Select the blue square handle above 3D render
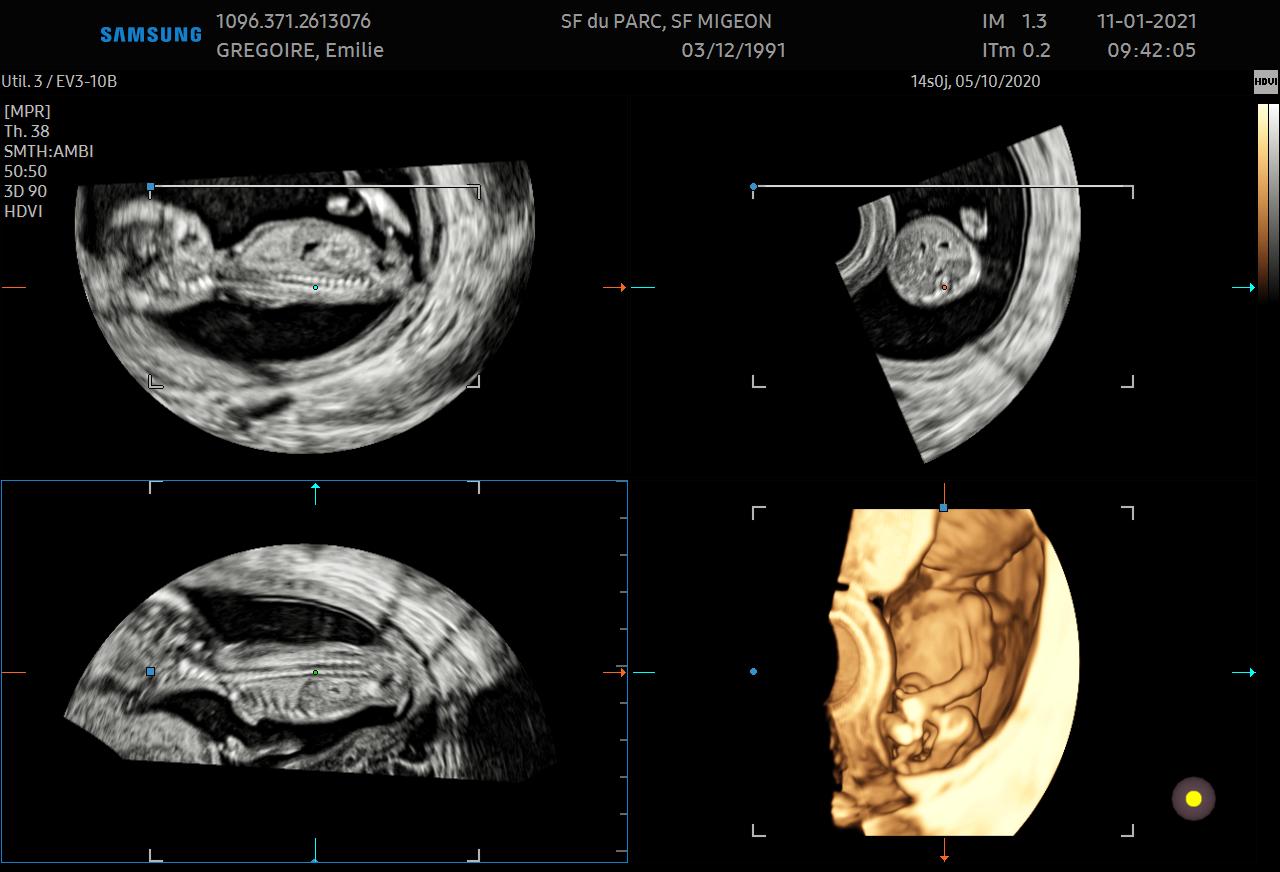Screen dimensions: 1280x872 tap(943, 508)
